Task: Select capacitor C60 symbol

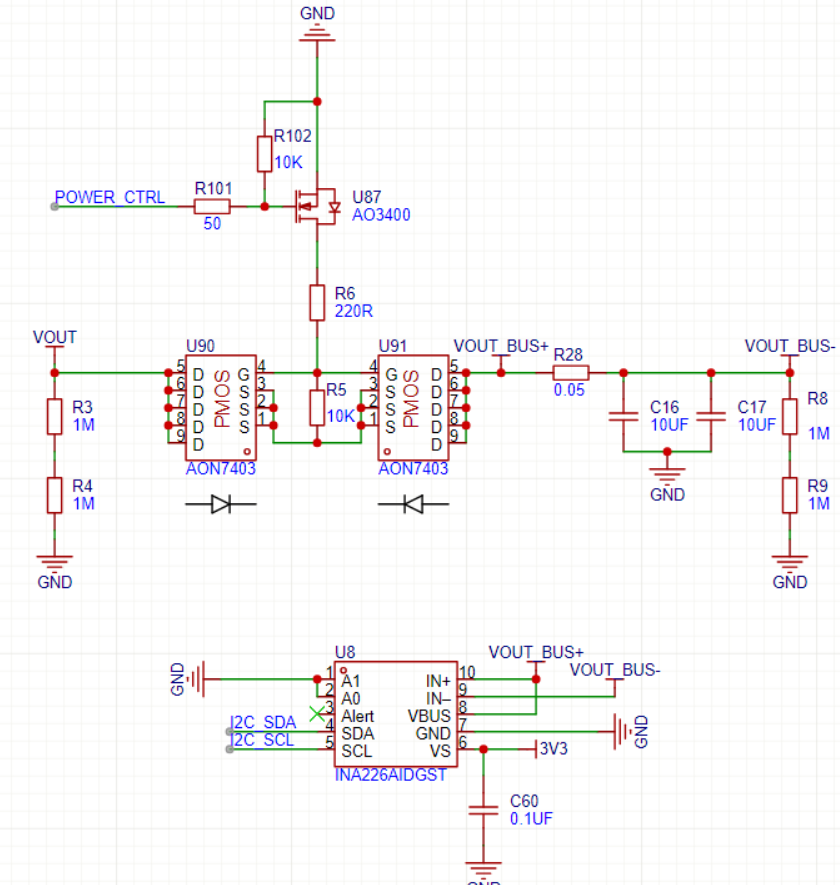Action: tap(483, 810)
